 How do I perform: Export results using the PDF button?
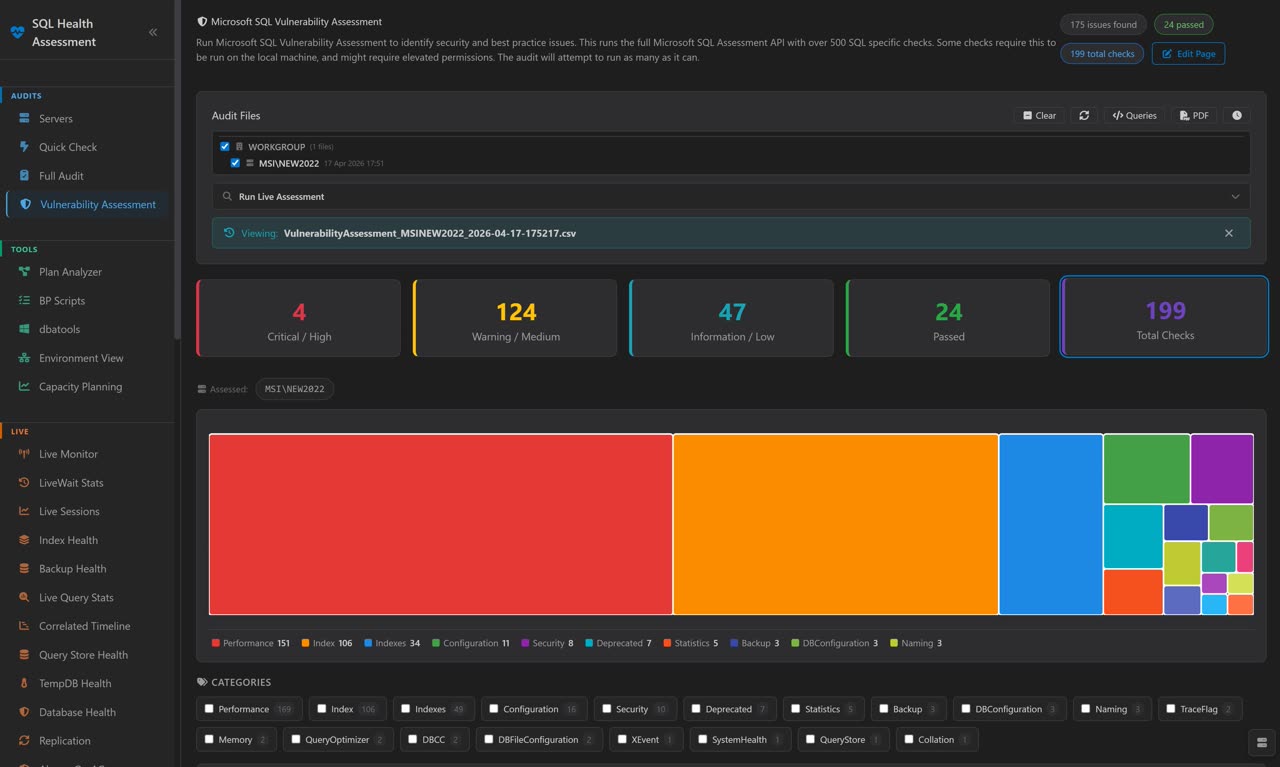1193,115
